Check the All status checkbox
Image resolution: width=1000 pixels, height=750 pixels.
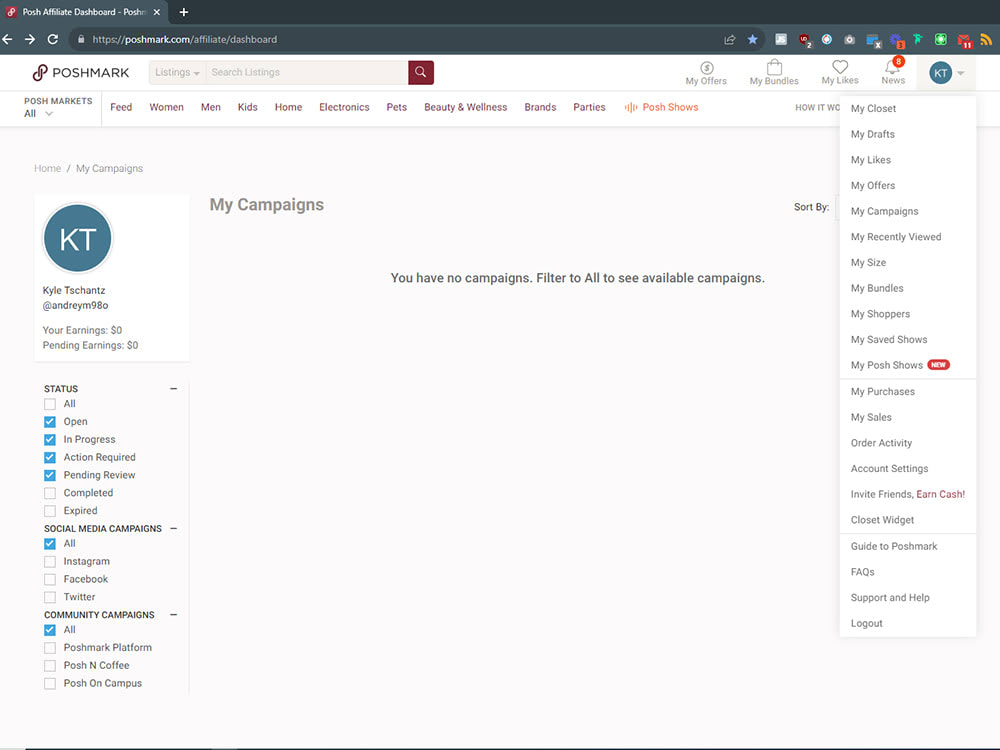(x=50, y=404)
